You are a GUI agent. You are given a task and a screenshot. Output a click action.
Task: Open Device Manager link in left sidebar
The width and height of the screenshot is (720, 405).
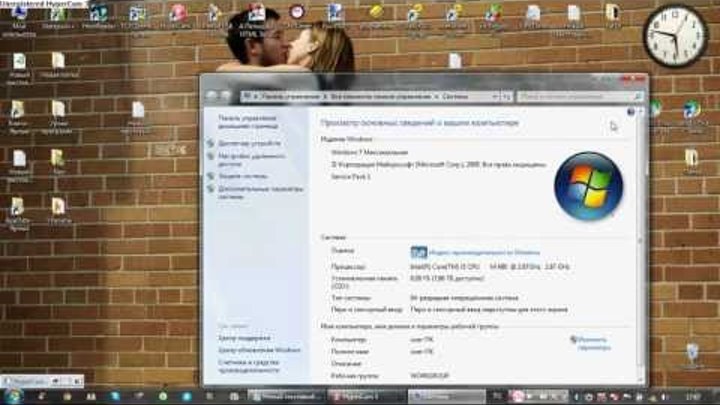249,143
